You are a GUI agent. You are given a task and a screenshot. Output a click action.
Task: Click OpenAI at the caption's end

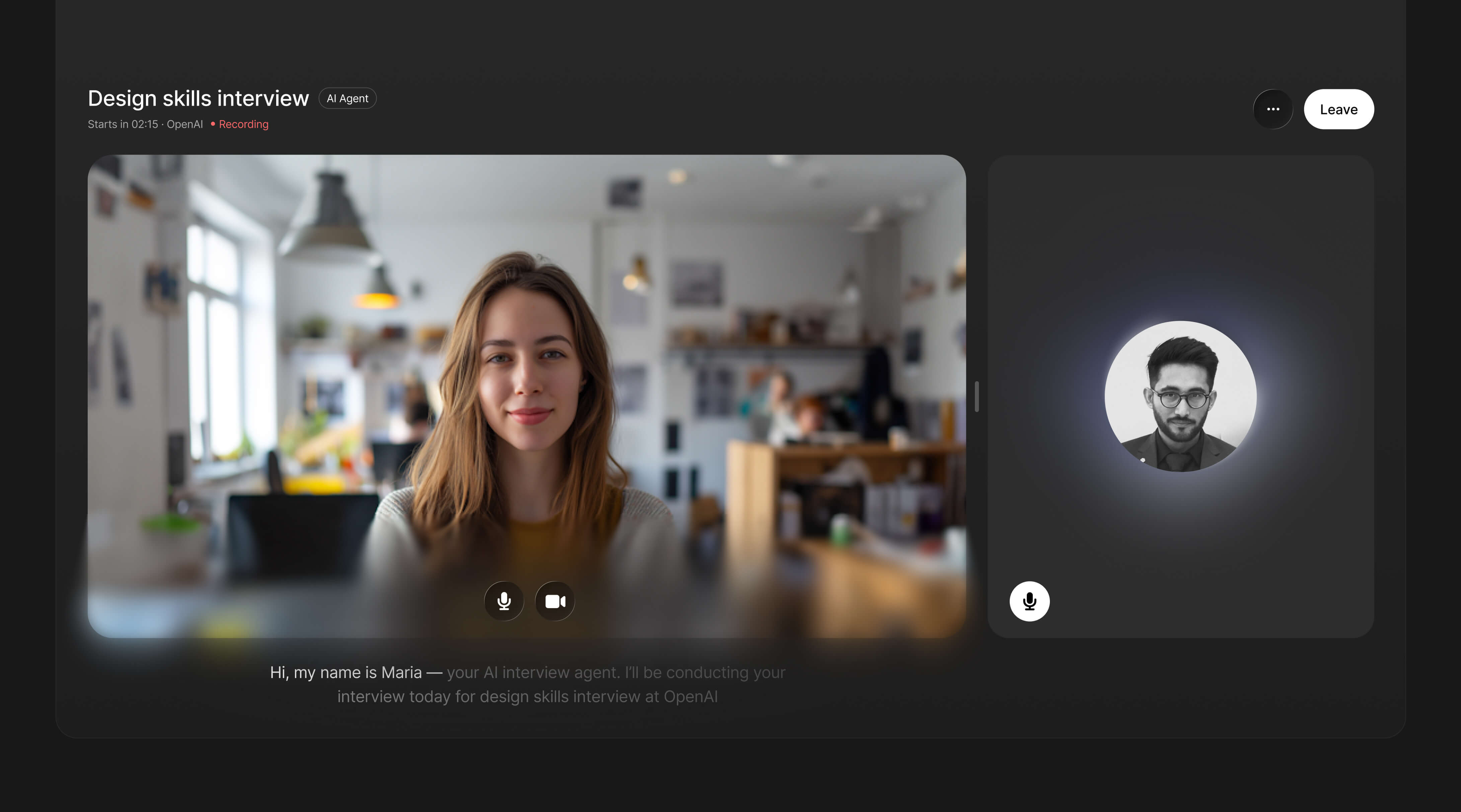point(690,697)
